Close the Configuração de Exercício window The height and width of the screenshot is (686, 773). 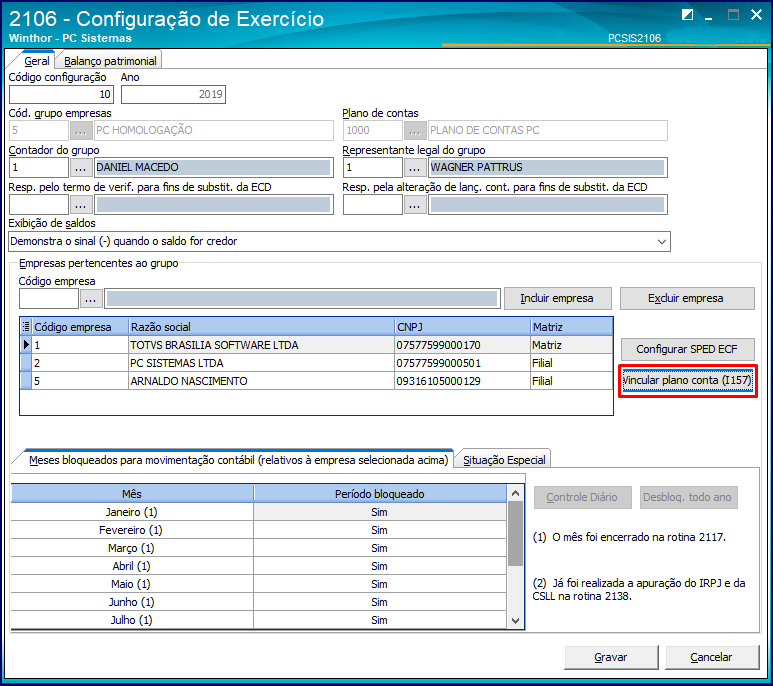tap(756, 15)
